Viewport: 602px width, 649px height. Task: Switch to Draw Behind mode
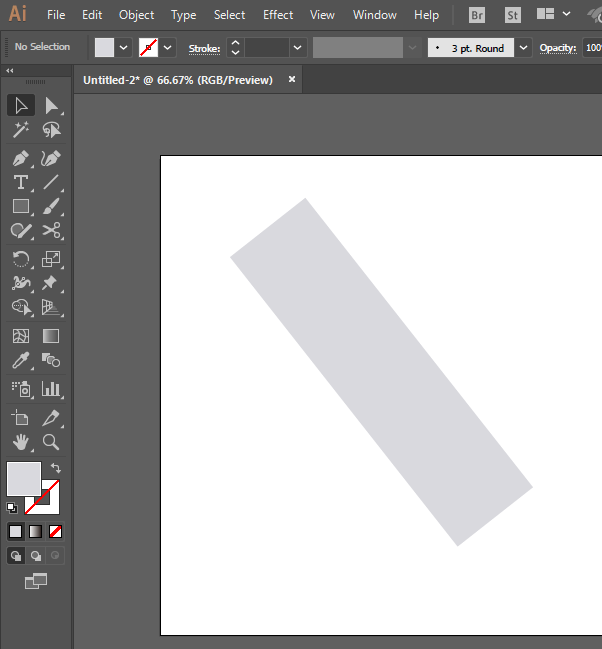click(x=36, y=555)
